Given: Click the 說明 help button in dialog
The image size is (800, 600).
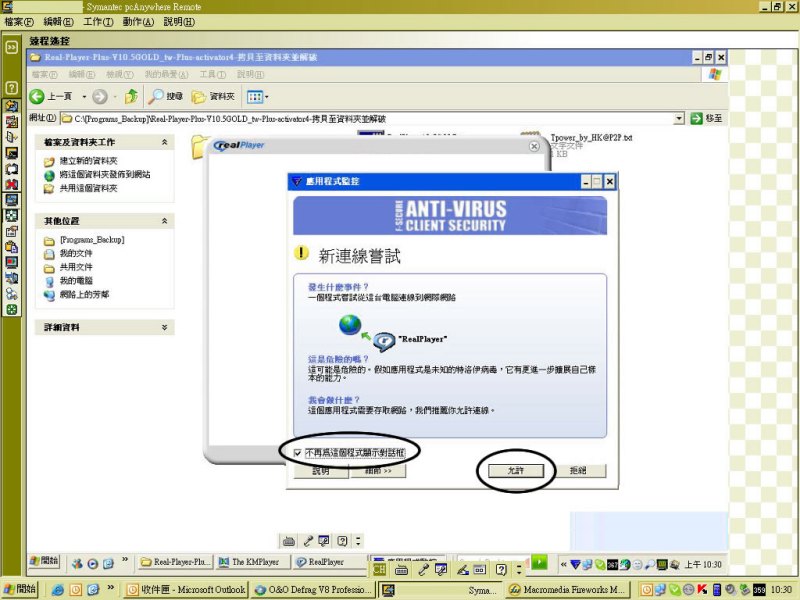Looking at the screenshot, I should [321, 470].
